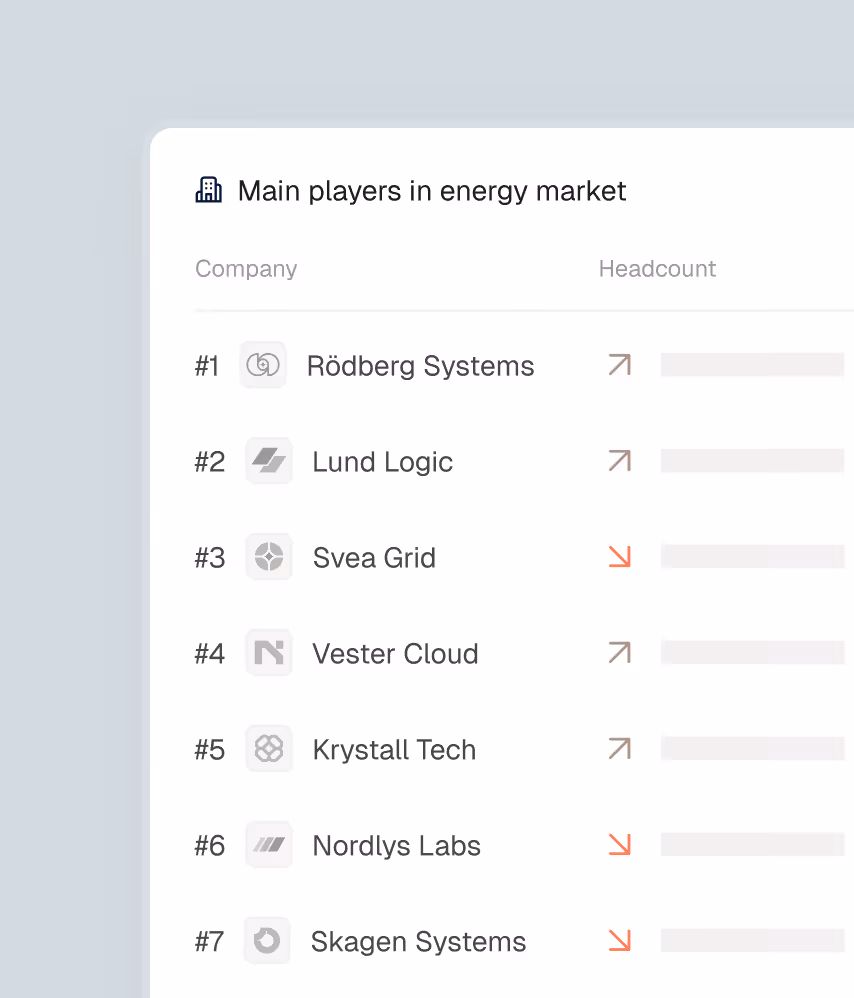Click the #1 rank label
This screenshot has width=854, height=998.
click(x=207, y=366)
